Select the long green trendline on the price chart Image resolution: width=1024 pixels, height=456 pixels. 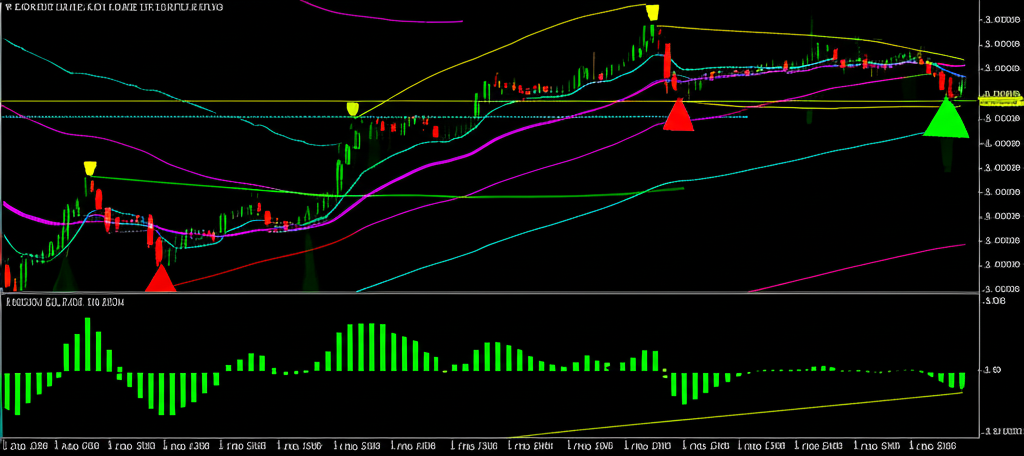click(400, 194)
